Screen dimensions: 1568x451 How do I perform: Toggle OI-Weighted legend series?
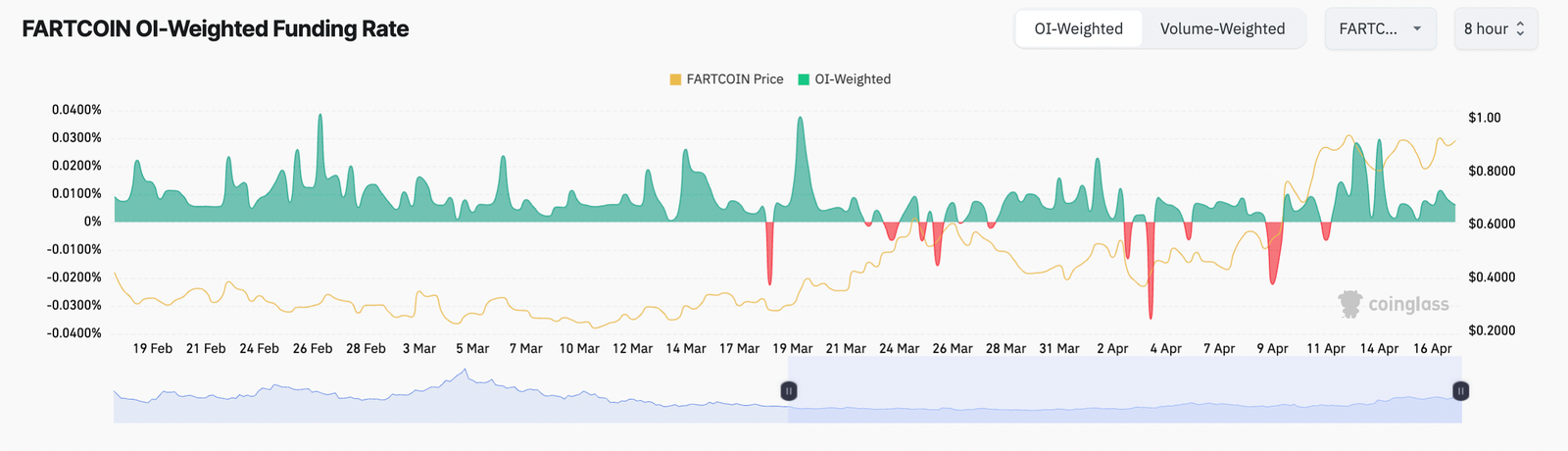pos(844,79)
